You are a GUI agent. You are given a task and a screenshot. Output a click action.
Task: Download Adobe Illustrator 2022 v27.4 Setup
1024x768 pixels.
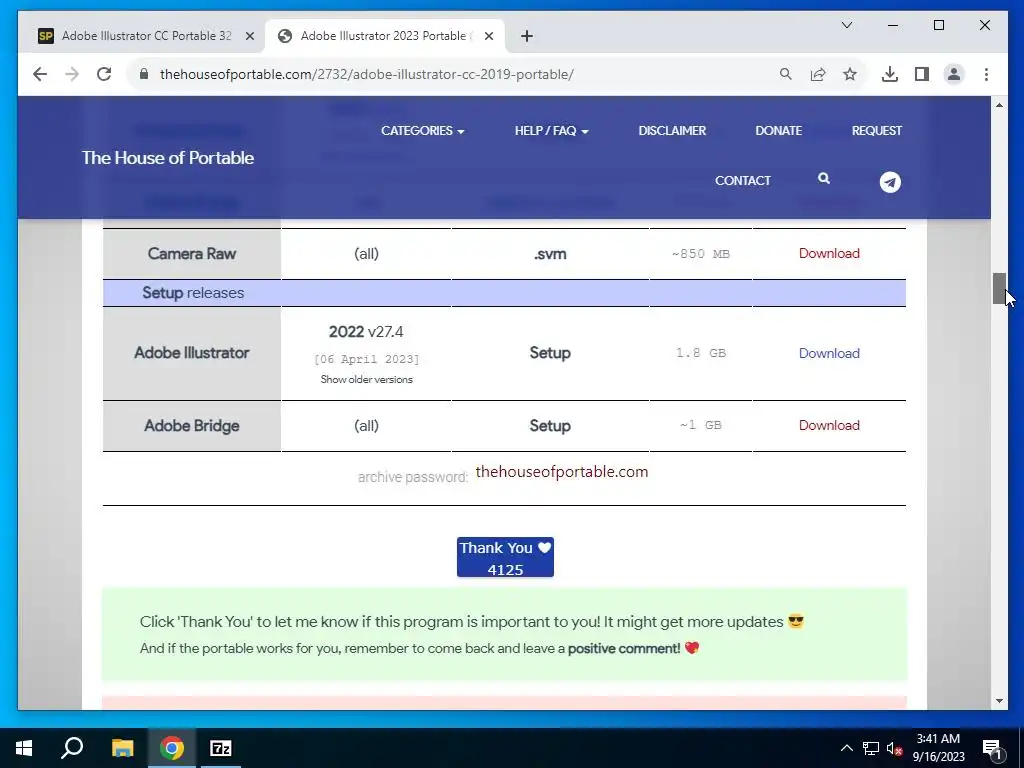829,353
